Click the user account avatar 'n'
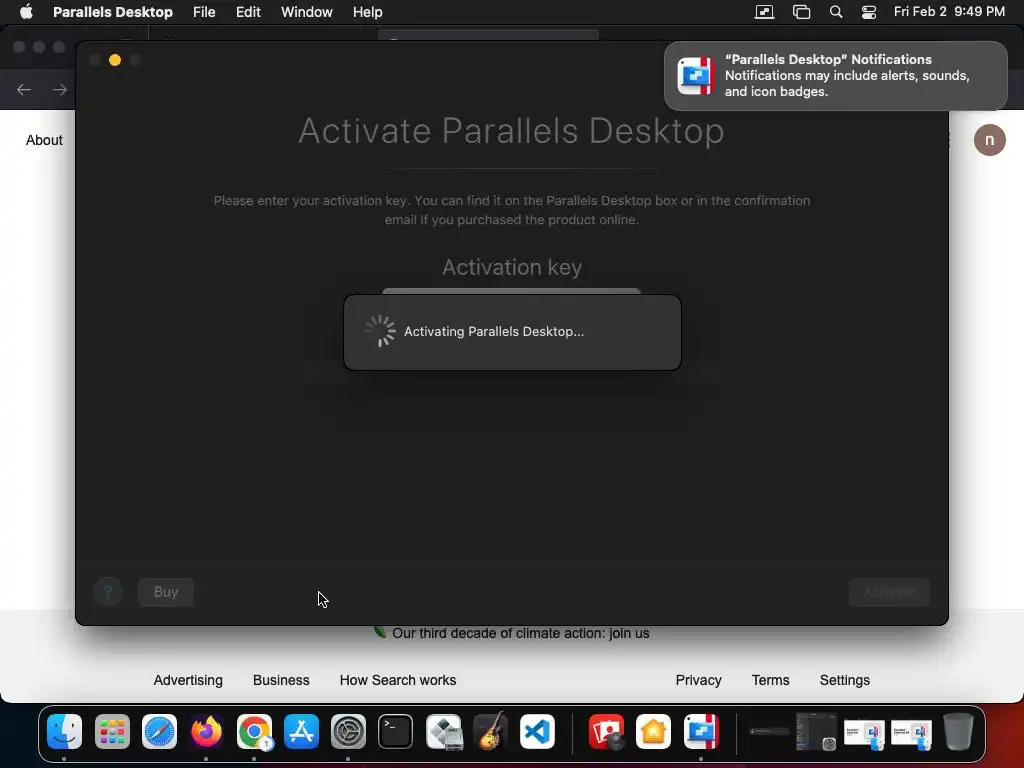Screen dimensions: 1024x768 click(989, 140)
